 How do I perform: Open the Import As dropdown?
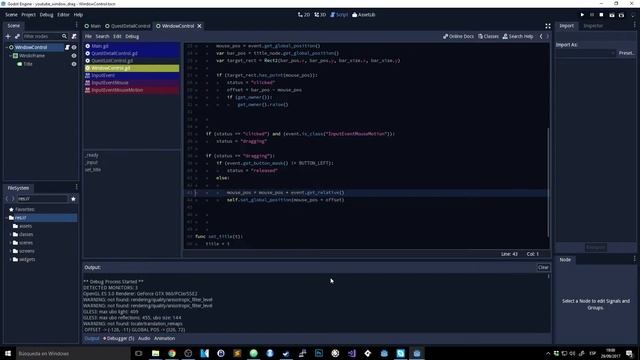coord(586,53)
